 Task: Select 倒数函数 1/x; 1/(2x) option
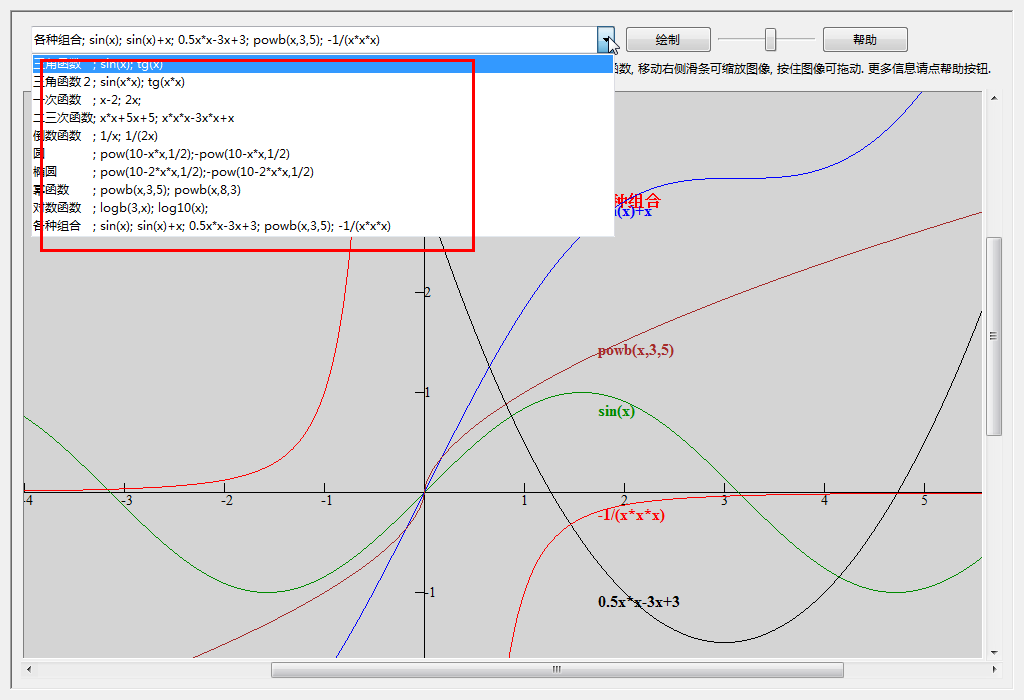(323, 136)
